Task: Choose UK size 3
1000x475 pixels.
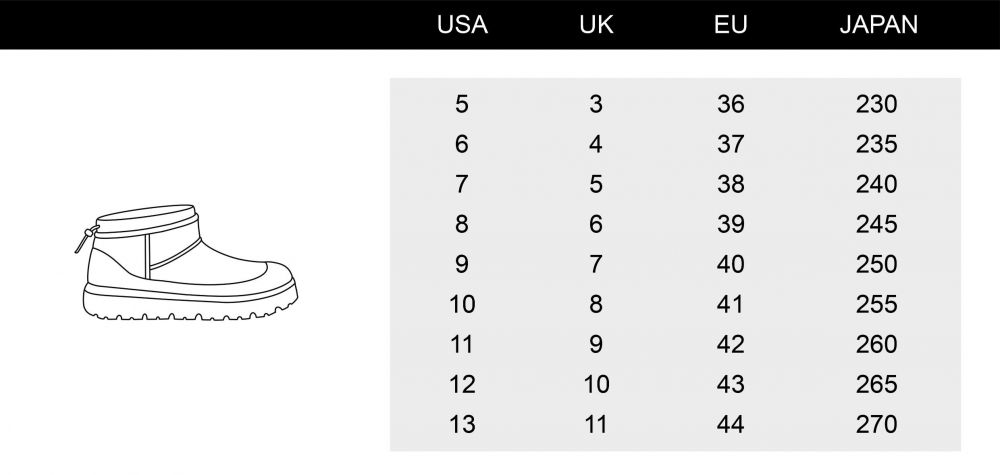Action: tap(596, 104)
